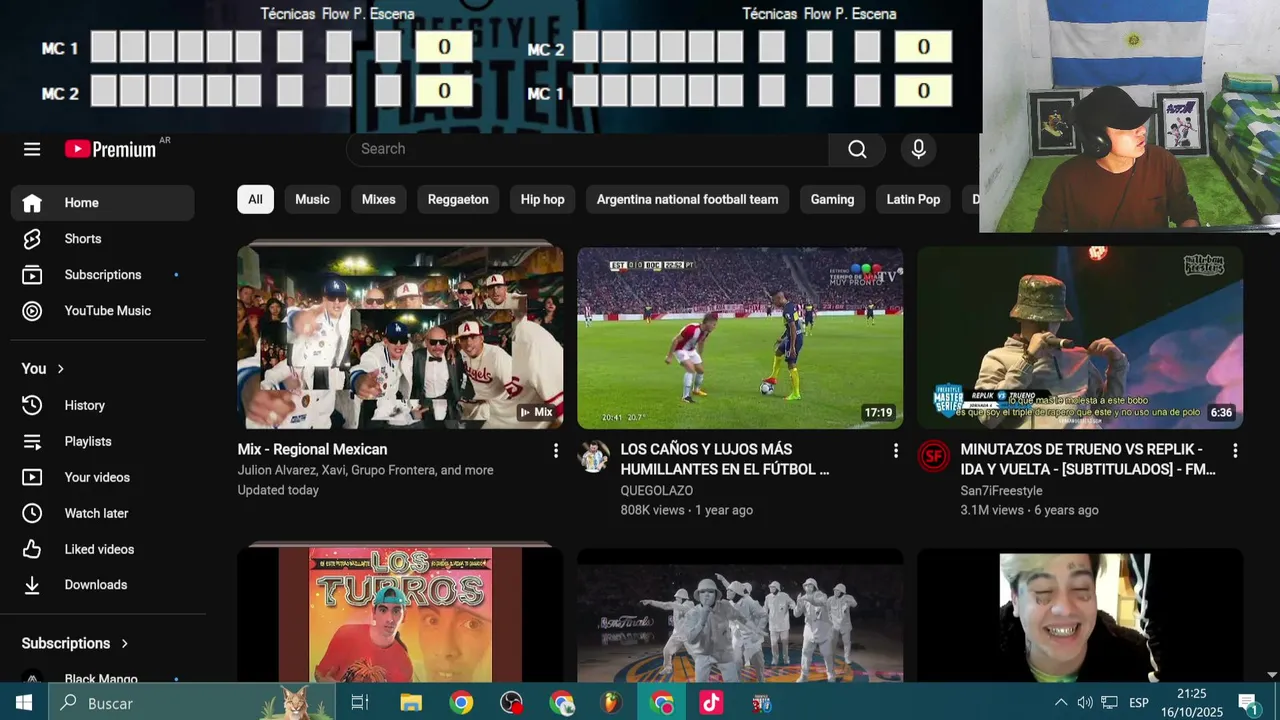Viewport: 1280px width, 720px height.
Task: Select the Argentina national football team chip
Action: pyautogui.click(x=687, y=199)
